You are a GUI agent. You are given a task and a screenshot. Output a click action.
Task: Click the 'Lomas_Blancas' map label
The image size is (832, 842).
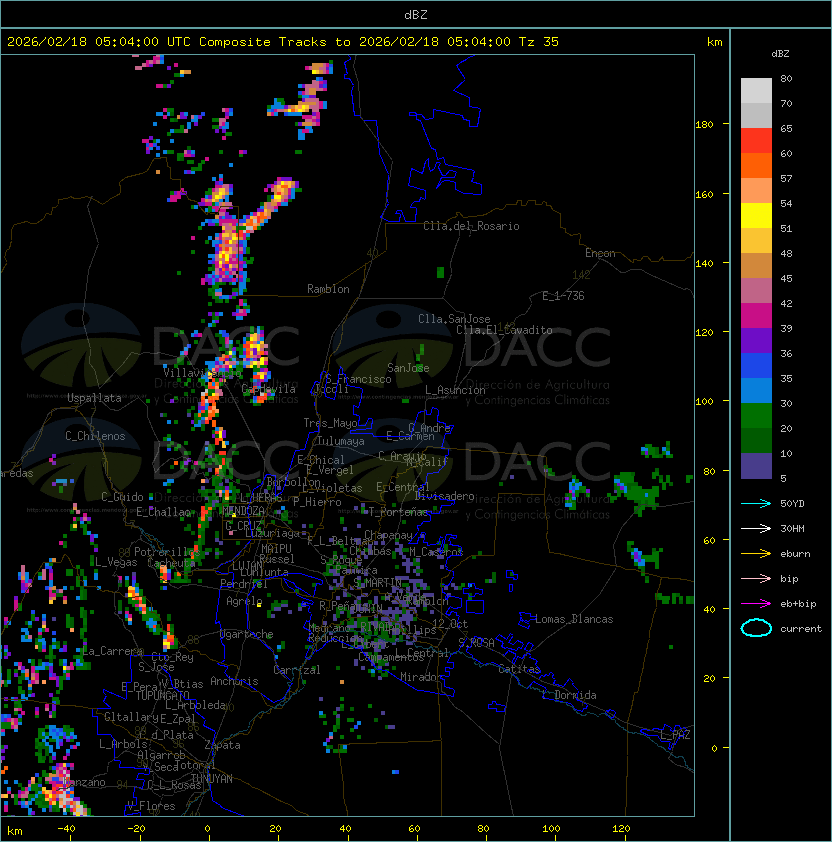[574, 619]
